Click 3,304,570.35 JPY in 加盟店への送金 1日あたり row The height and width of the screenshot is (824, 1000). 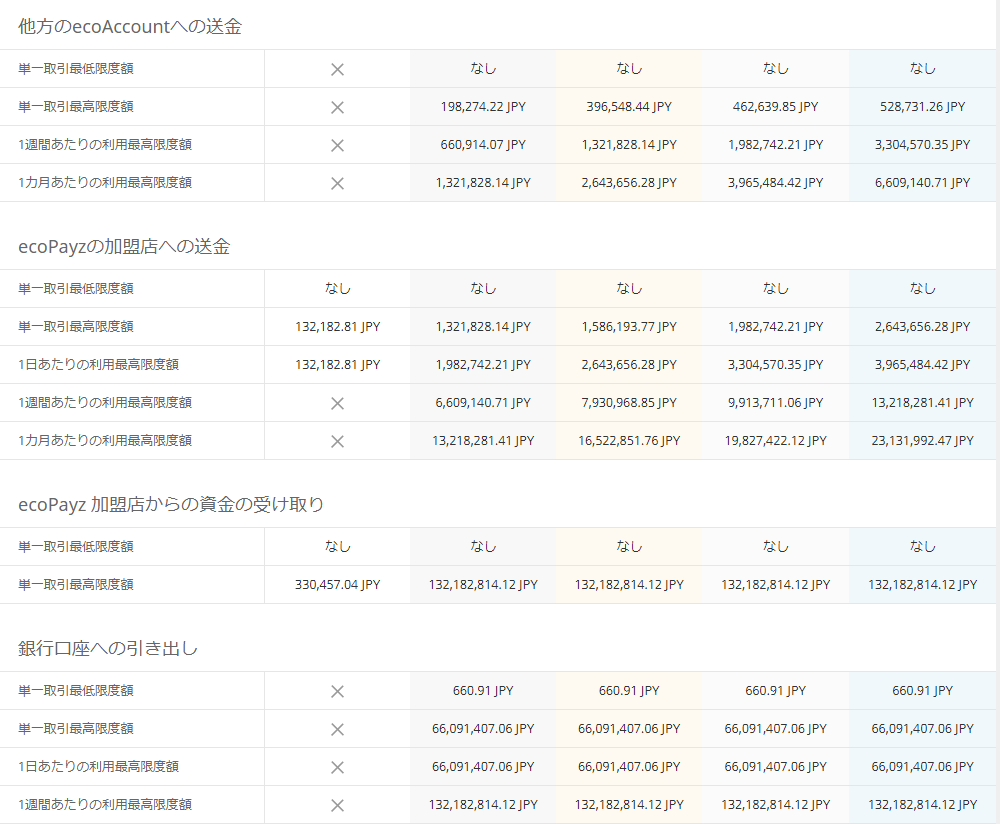tap(776, 364)
